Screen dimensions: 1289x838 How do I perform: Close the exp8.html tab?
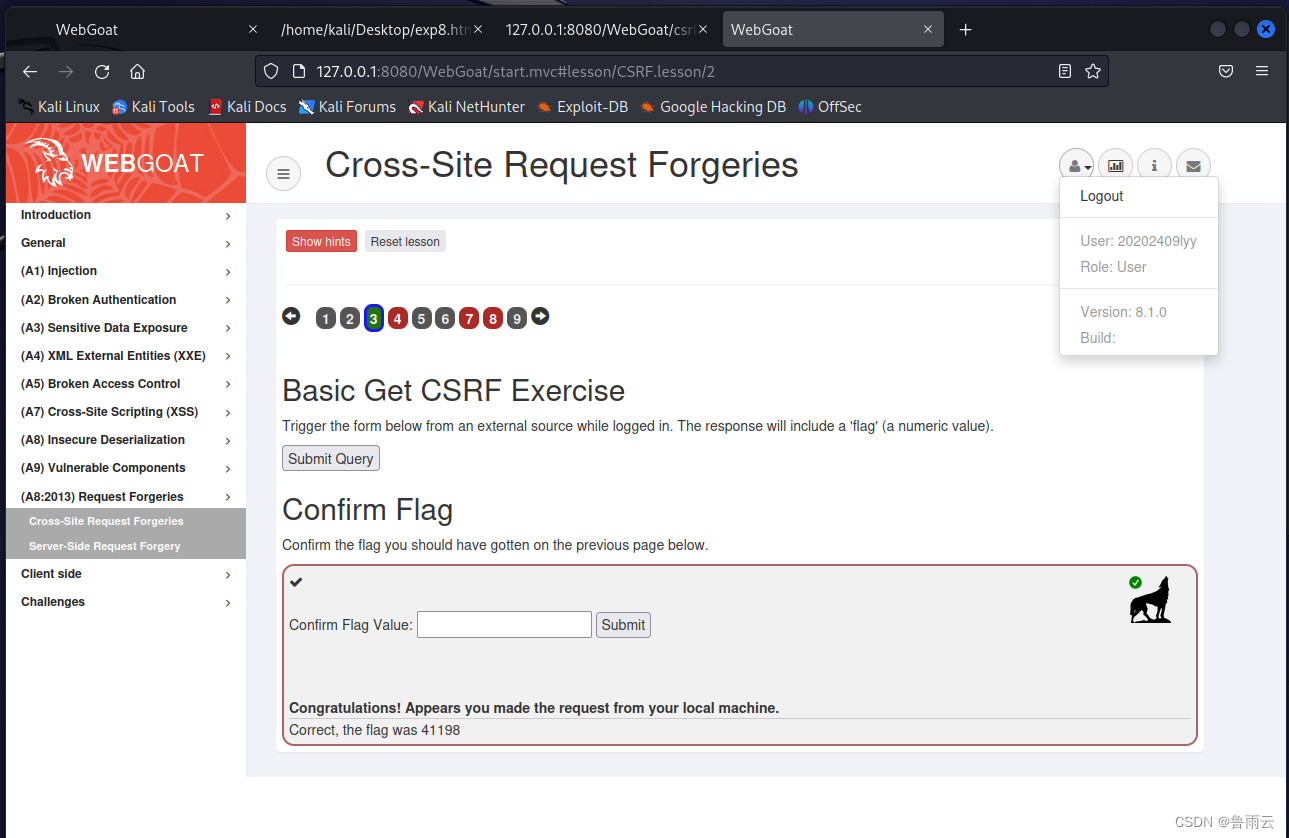[477, 30]
